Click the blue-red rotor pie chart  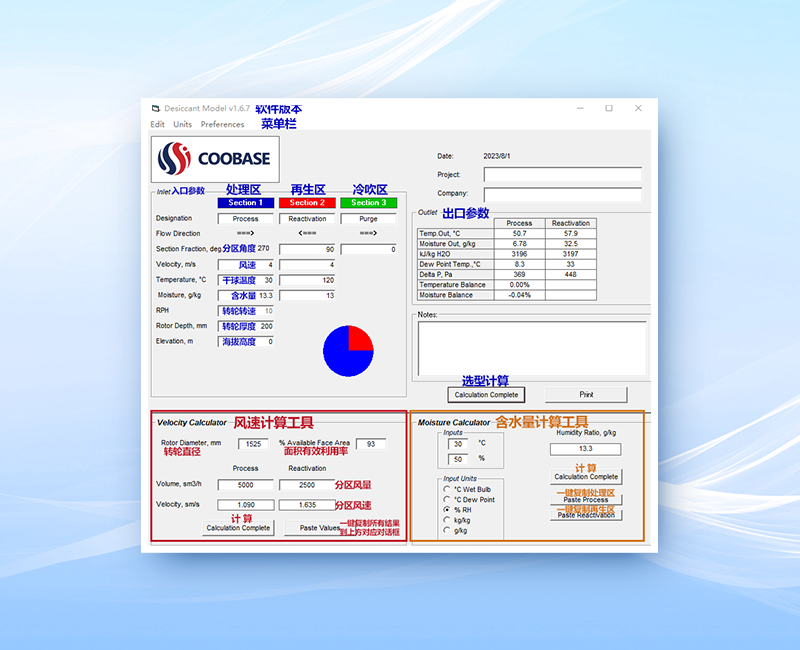tap(348, 351)
